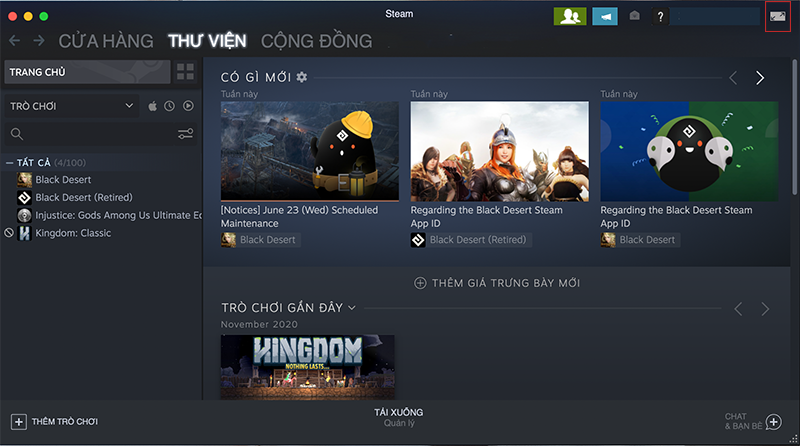Open the Kingdom game thumbnail

point(308,366)
